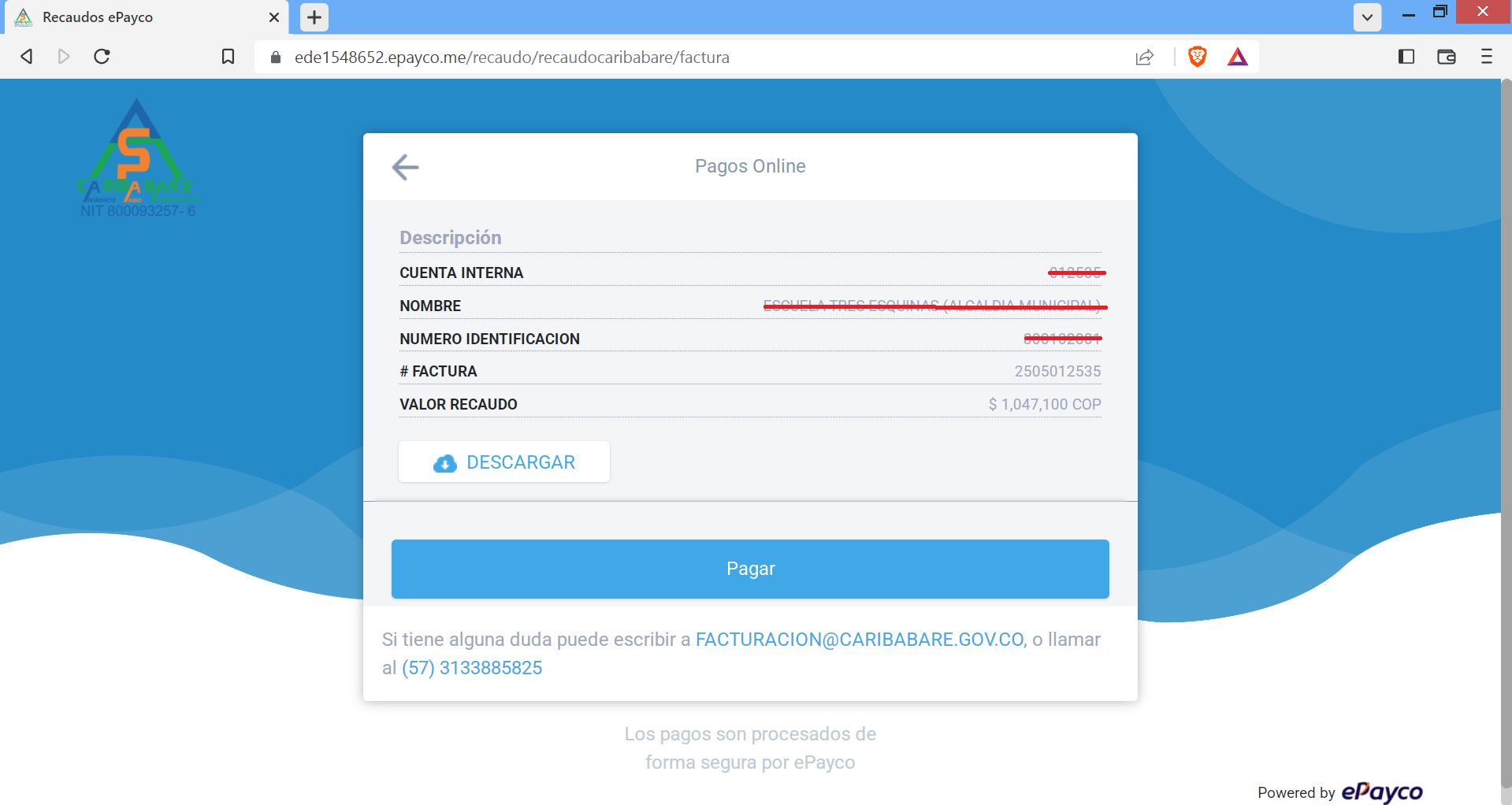Open the Brave Rewards triangle icon
Image resolution: width=1512 pixels, height=805 pixels.
(x=1237, y=57)
